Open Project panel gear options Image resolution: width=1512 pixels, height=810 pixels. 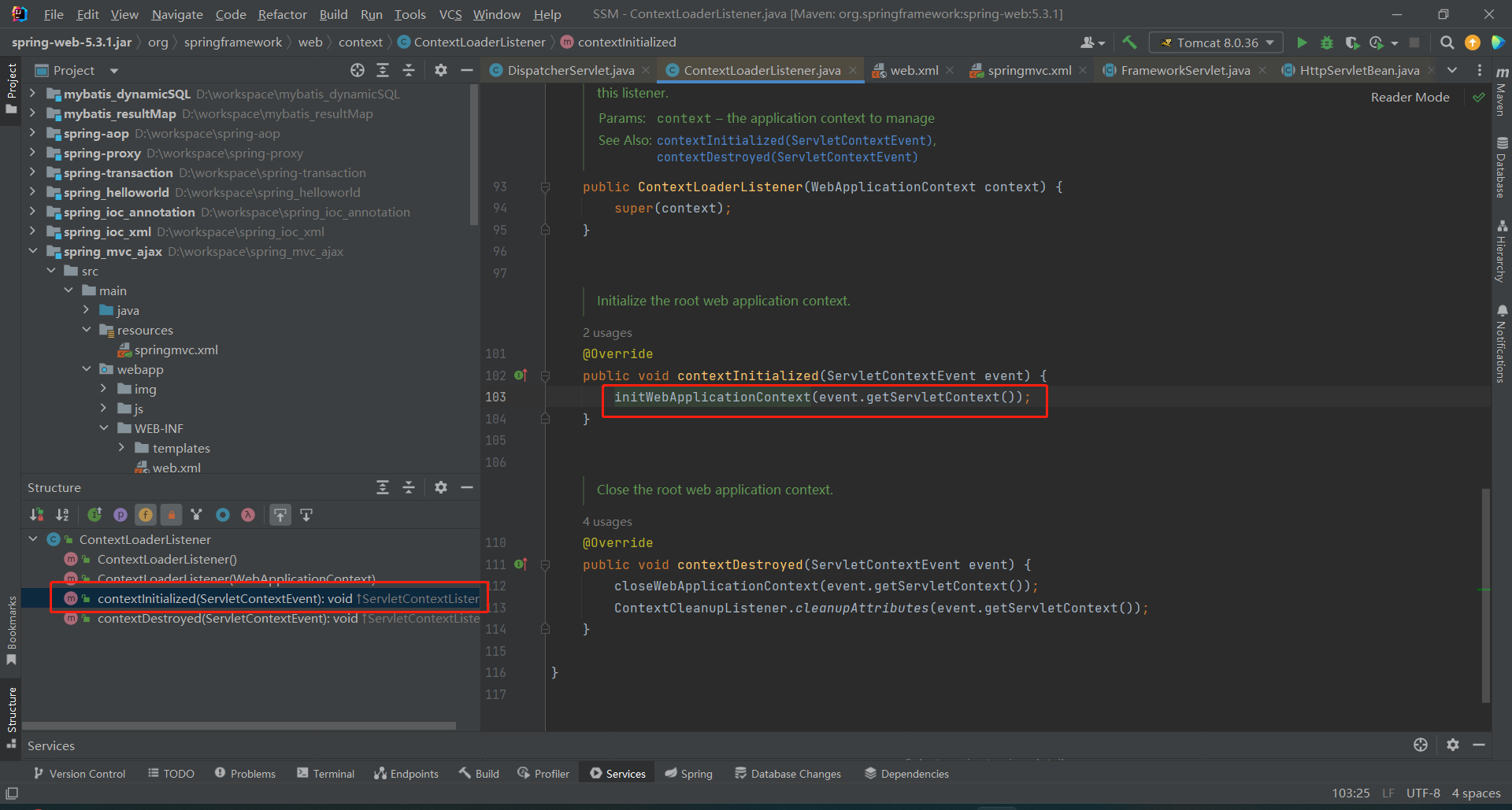click(x=441, y=70)
